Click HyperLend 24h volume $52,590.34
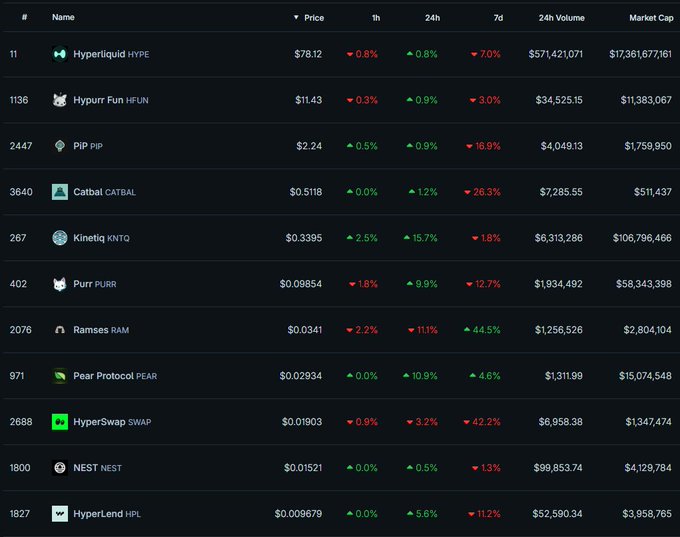This screenshot has height=537, width=680. click(558, 514)
